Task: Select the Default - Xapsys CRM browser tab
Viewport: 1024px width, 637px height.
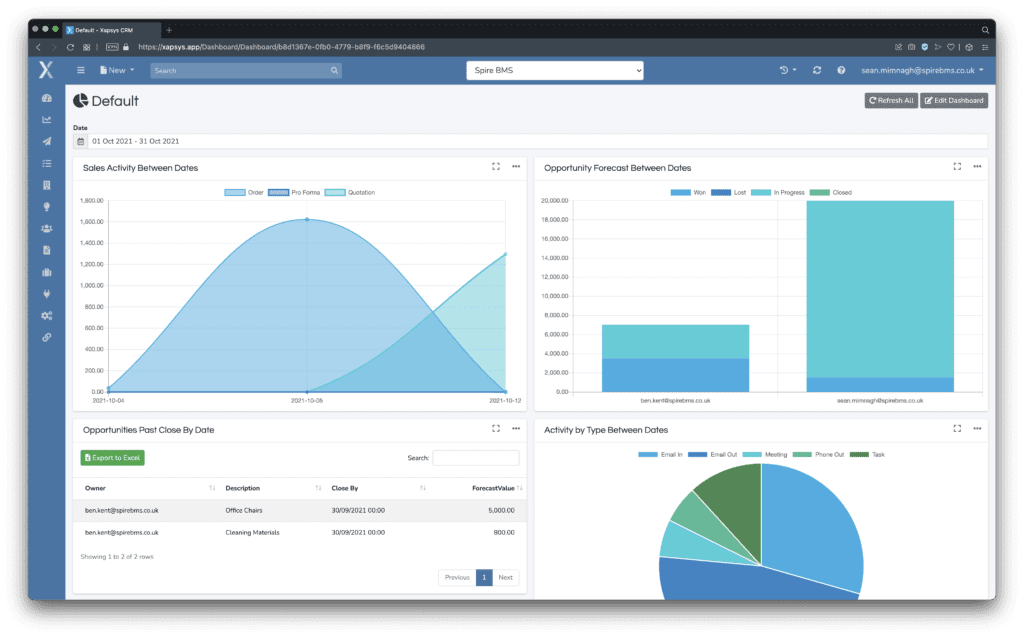Action: point(112,30)
